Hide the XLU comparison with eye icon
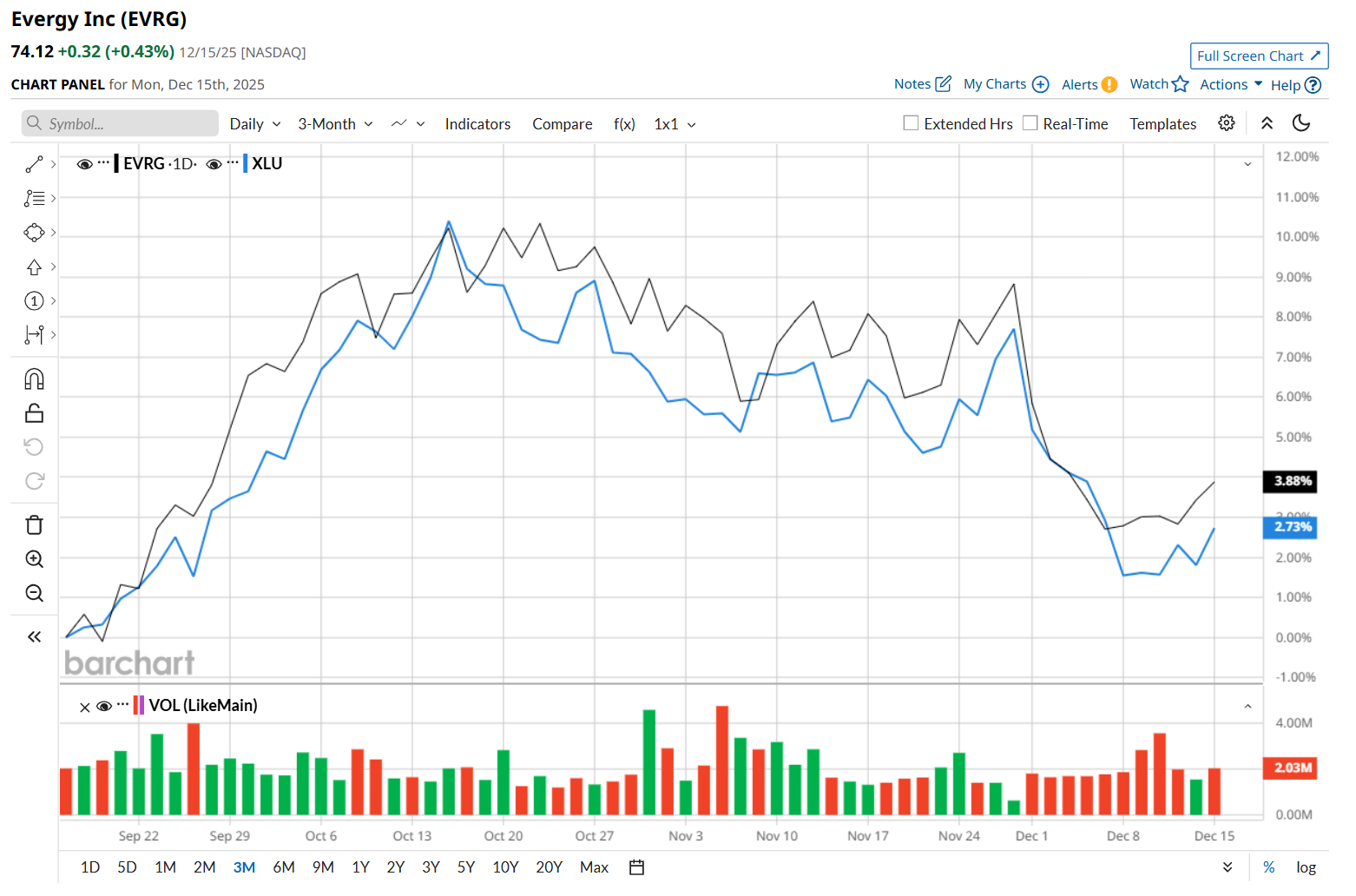Image resolution: width=1356 pixels, height=896 pixels. pyautogui.click(x=214, y=164)
